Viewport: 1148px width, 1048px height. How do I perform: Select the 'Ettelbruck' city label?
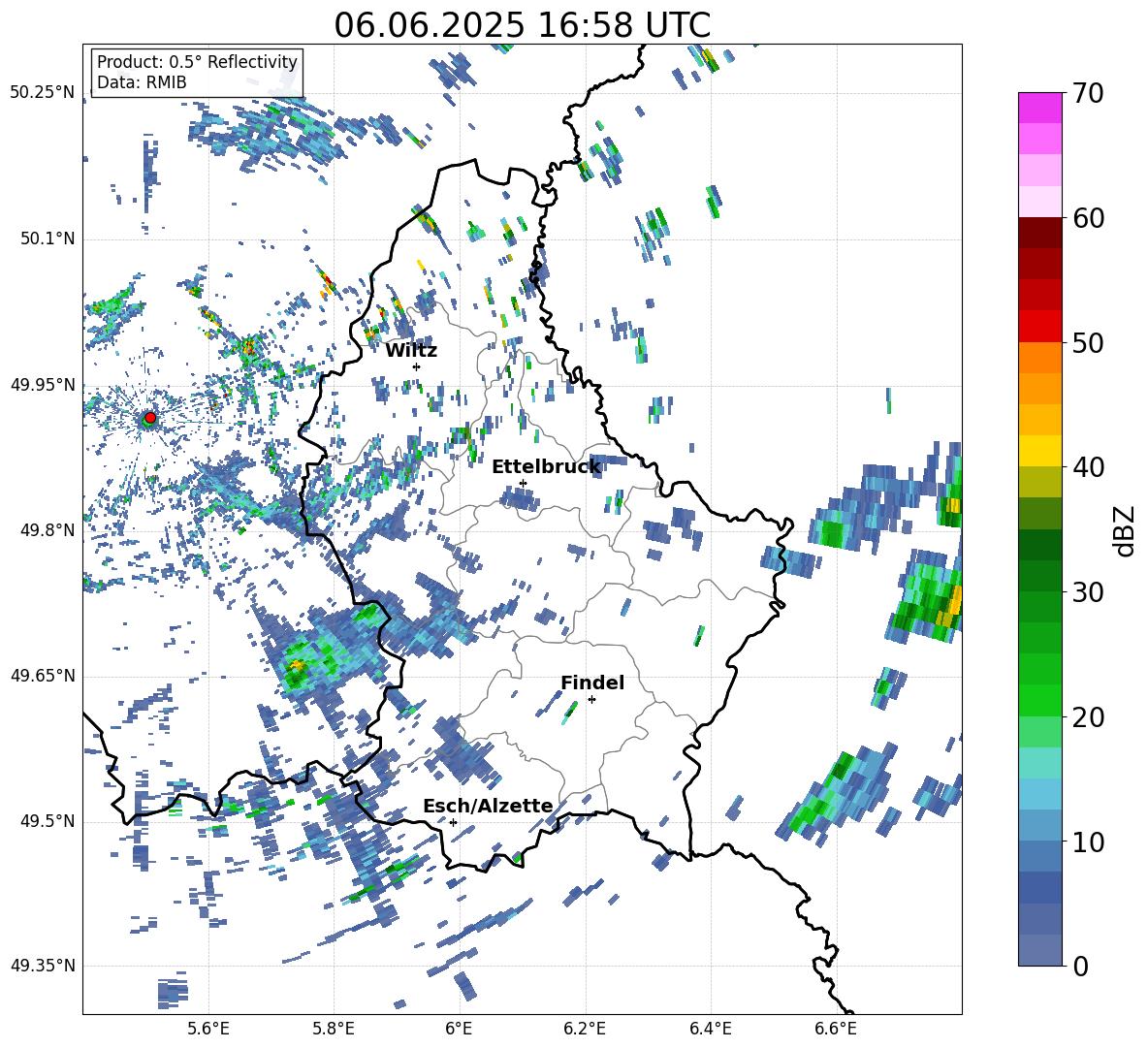(x=546, y=467)
